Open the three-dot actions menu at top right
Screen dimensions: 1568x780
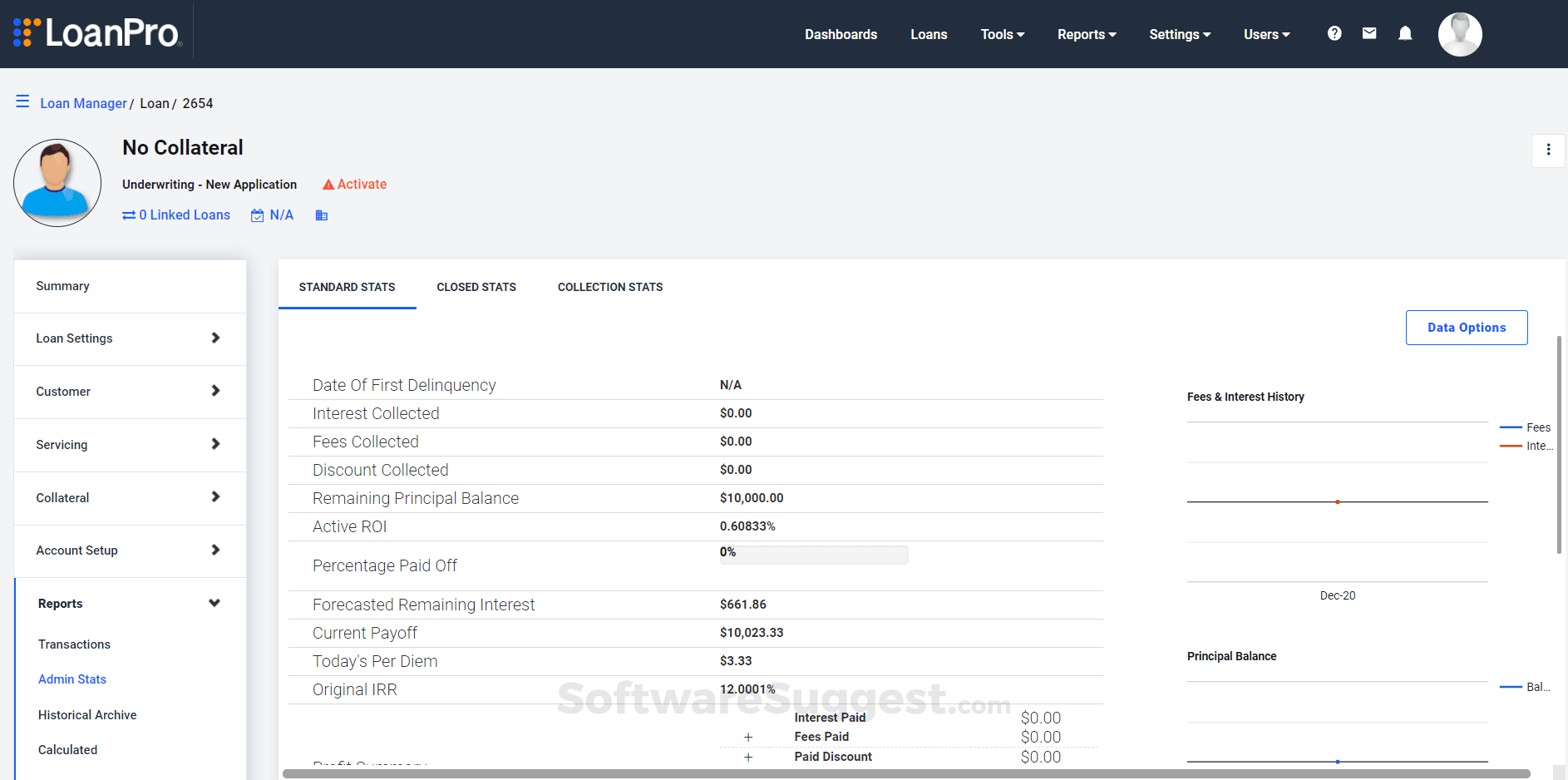pos(1549,151)
